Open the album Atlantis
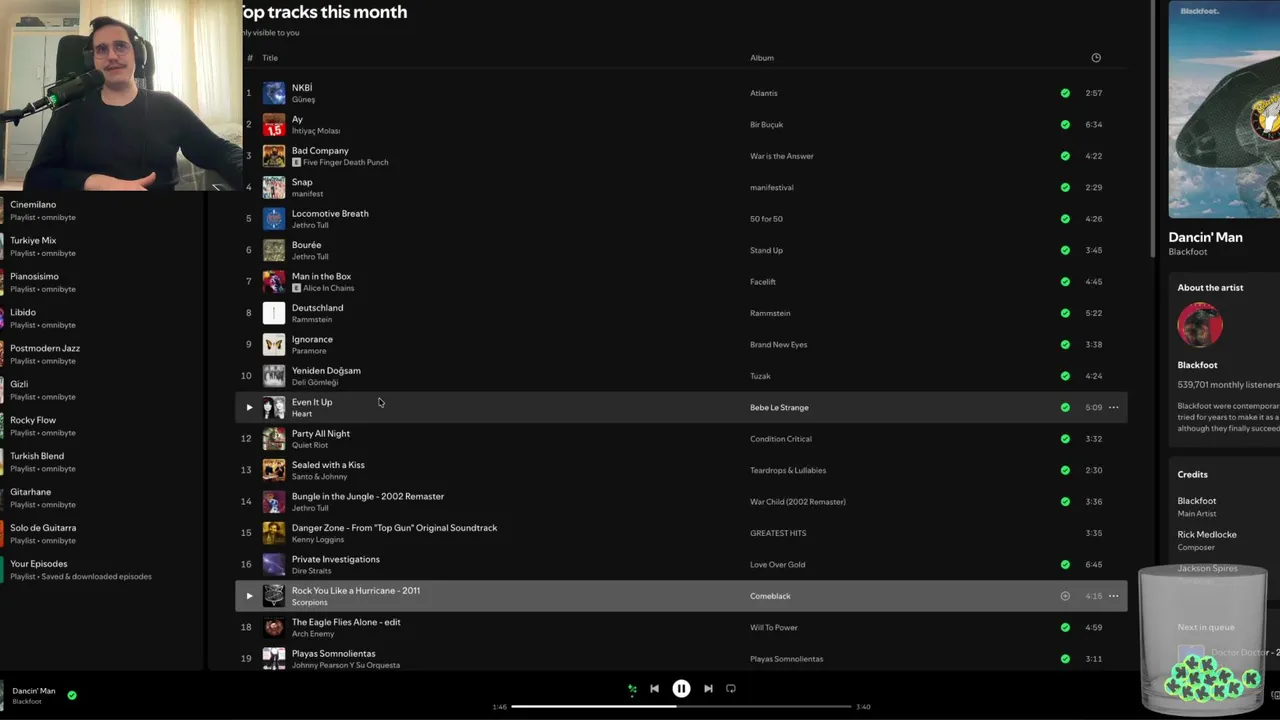1280x720 pixels. [764, 93]
